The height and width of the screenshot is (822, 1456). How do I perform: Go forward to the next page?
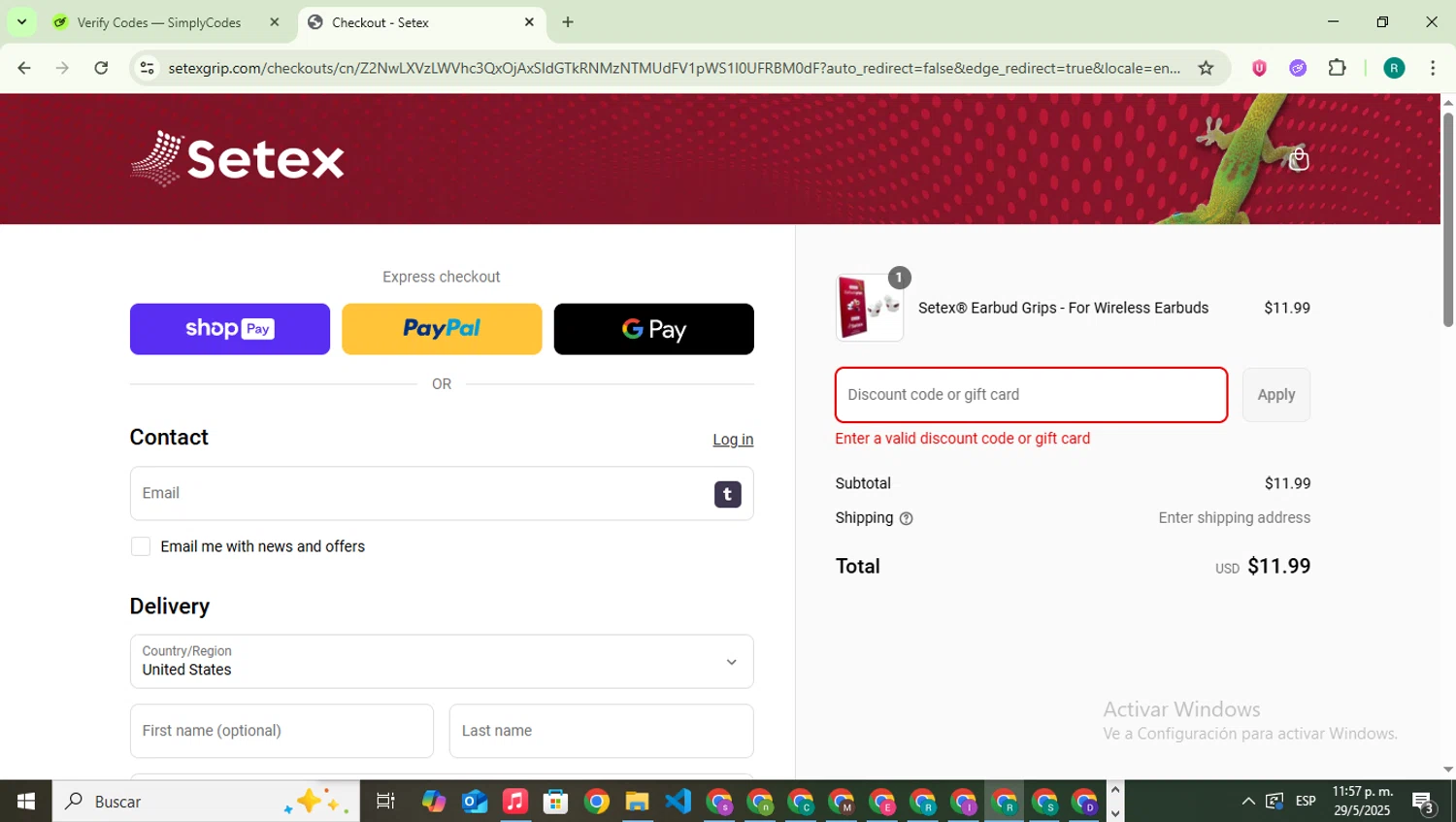pyautogui.click(x=62, y=68)
